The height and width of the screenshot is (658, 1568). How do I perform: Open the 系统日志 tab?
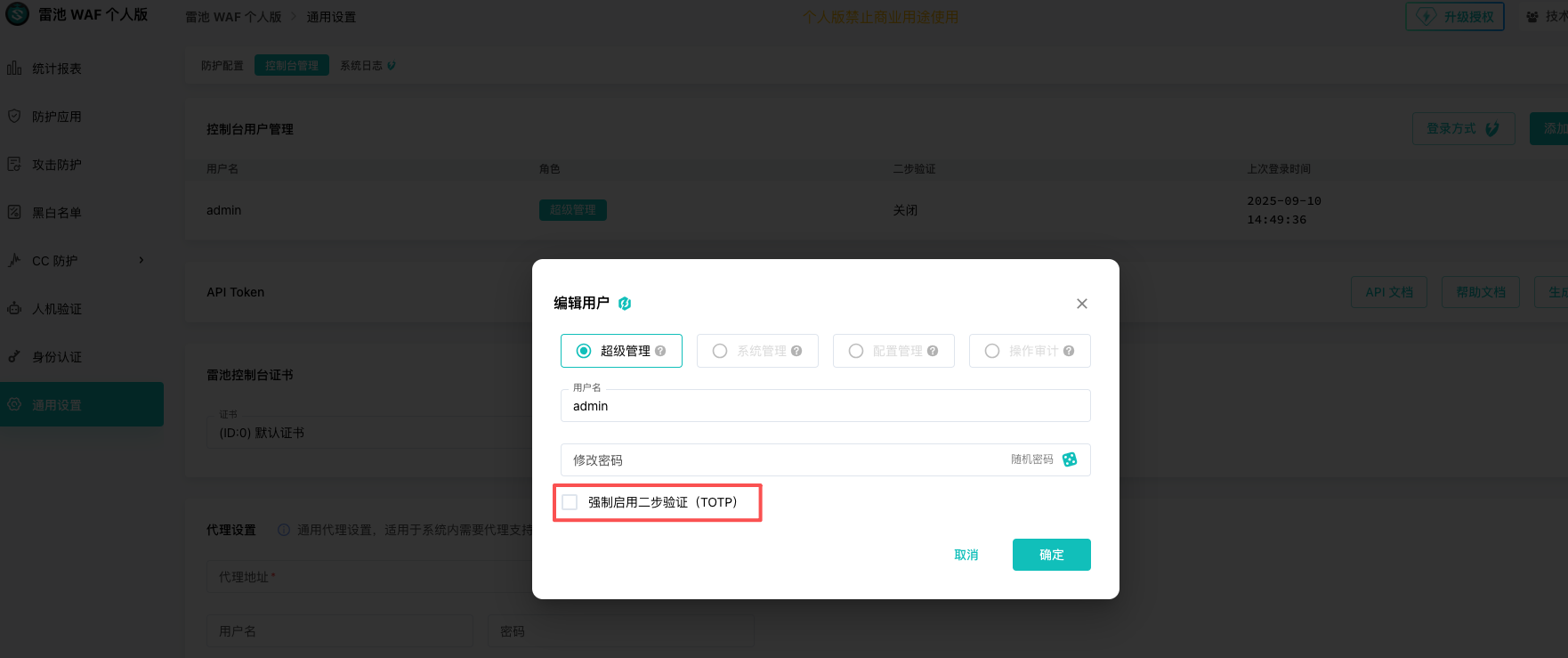tap(361, 66)
